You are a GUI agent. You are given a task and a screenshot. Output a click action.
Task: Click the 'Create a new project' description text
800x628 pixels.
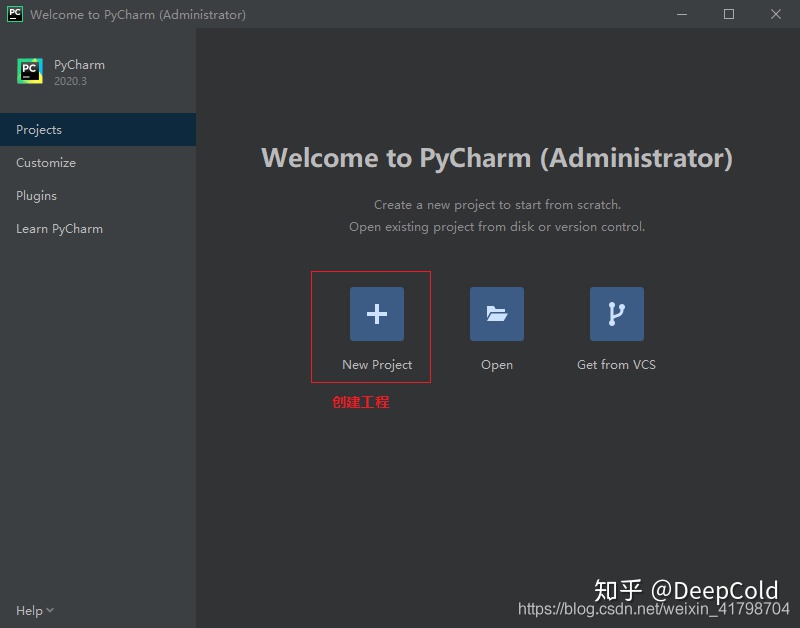point(497,205)
